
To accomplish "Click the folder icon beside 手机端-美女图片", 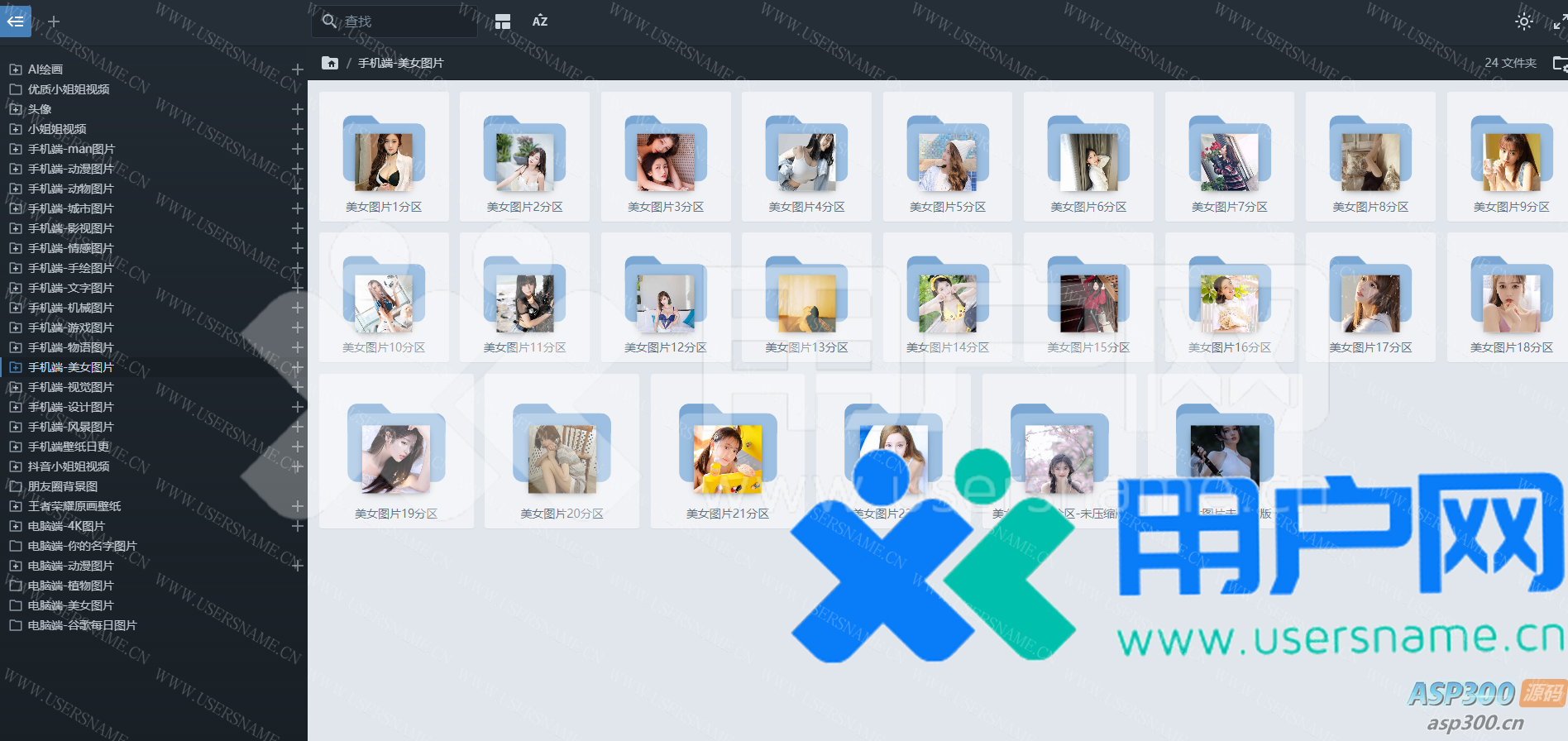I will pos(15,367).
